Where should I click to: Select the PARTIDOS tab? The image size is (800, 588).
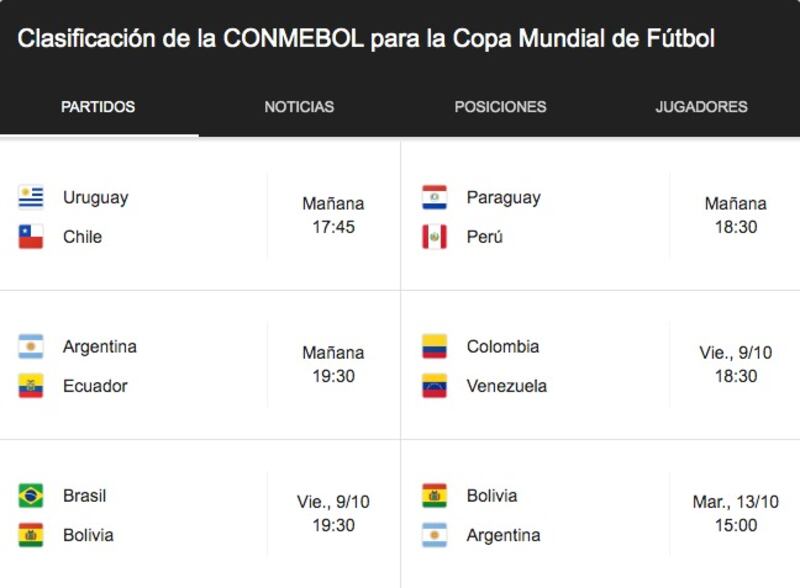coord(98,107)
